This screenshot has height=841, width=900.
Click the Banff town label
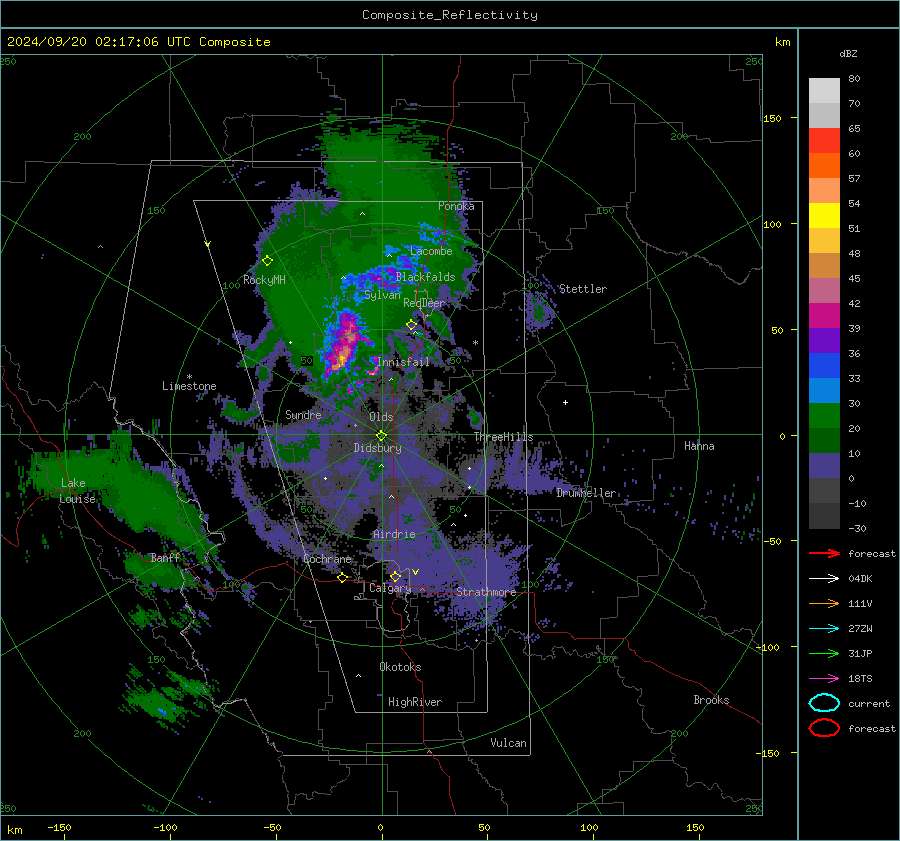point(165,558)
